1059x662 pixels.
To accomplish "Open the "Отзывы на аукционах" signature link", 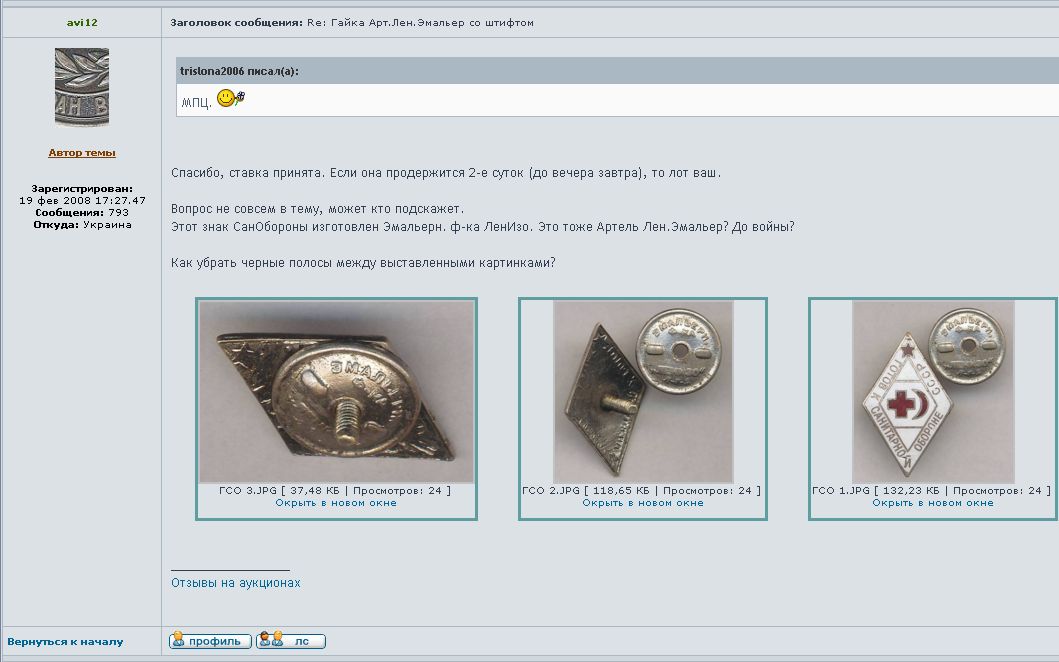I will click(235, 583).
